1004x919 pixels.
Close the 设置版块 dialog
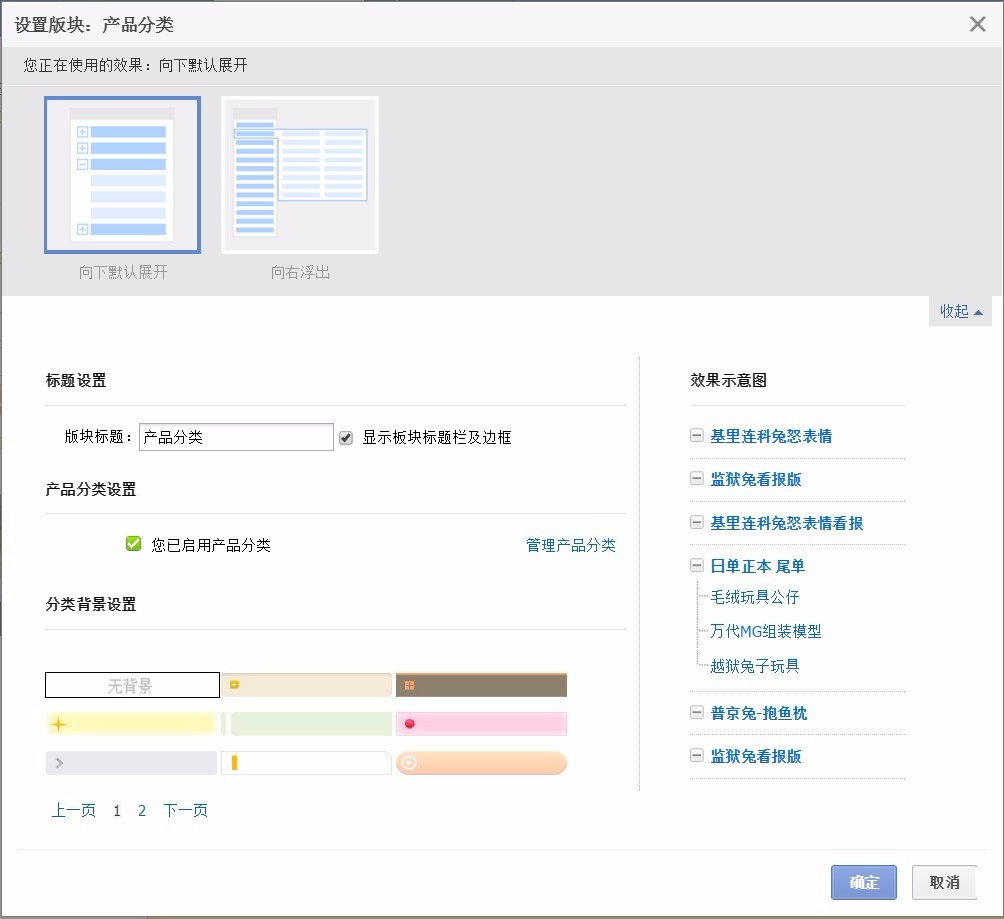[x=977, y=24]
